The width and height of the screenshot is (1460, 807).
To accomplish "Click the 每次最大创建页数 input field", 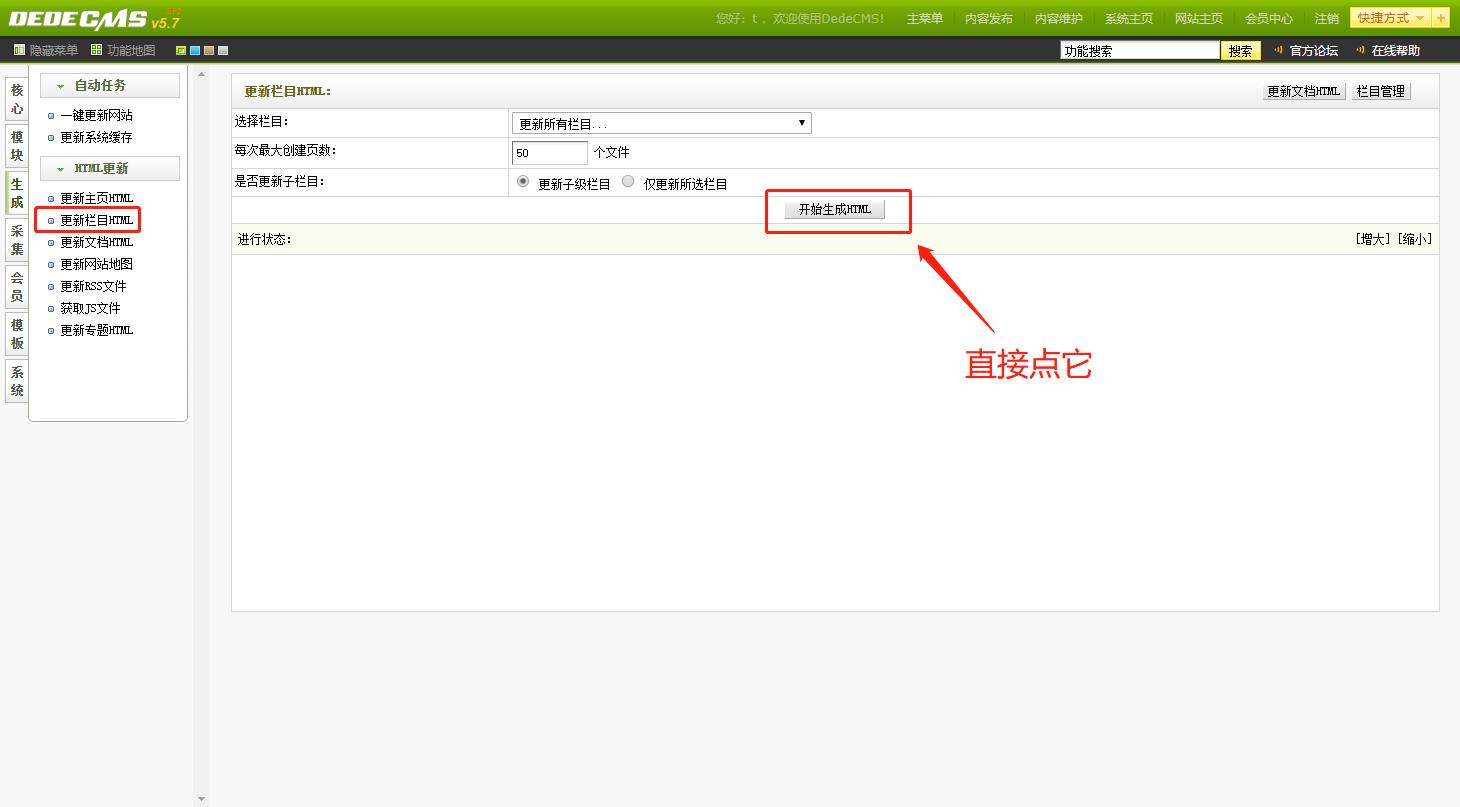I will coord(549,153).
